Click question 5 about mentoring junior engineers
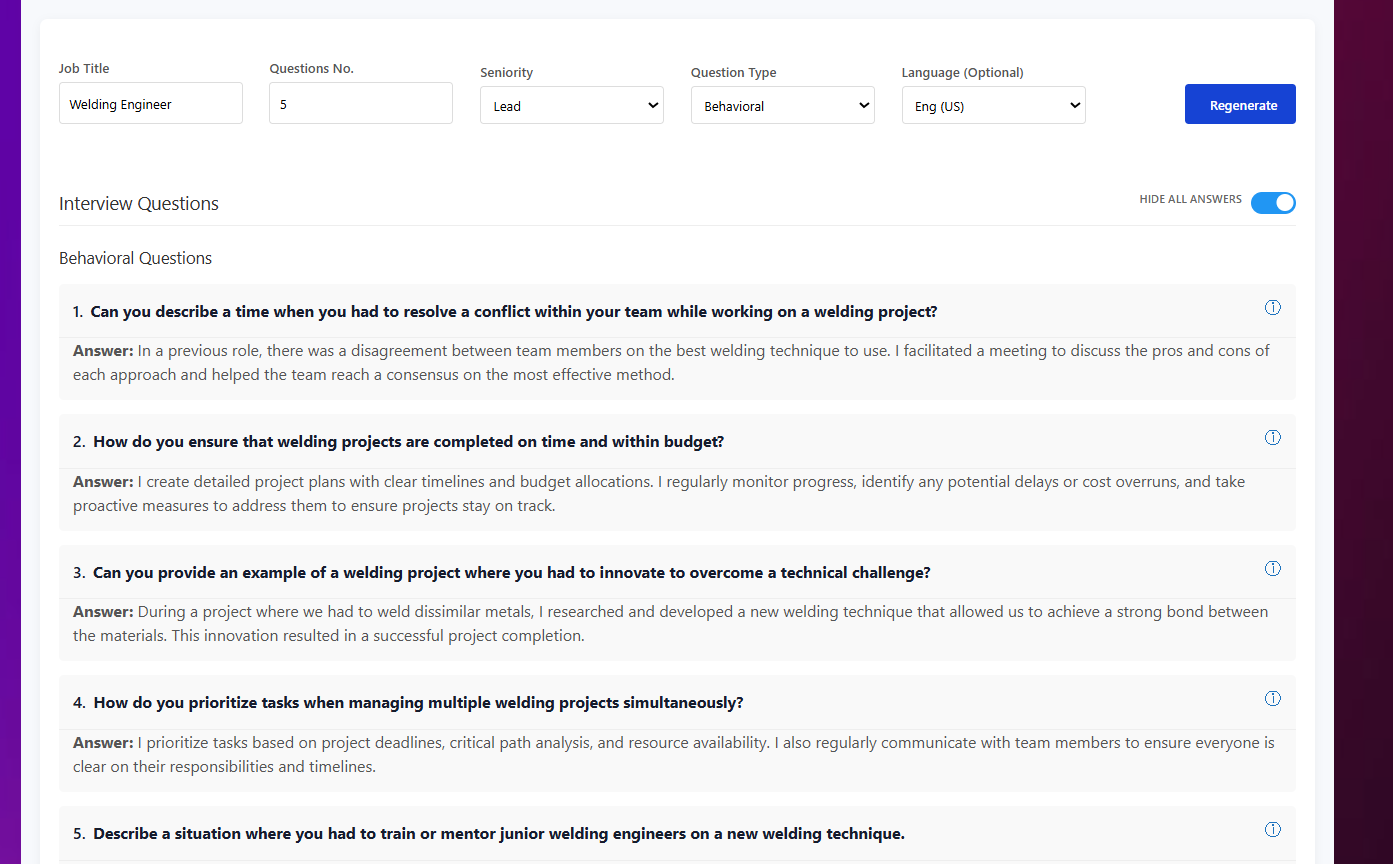Image resolution: width=1393 pixels, height=864 pixels. click(x=489, y=834)
